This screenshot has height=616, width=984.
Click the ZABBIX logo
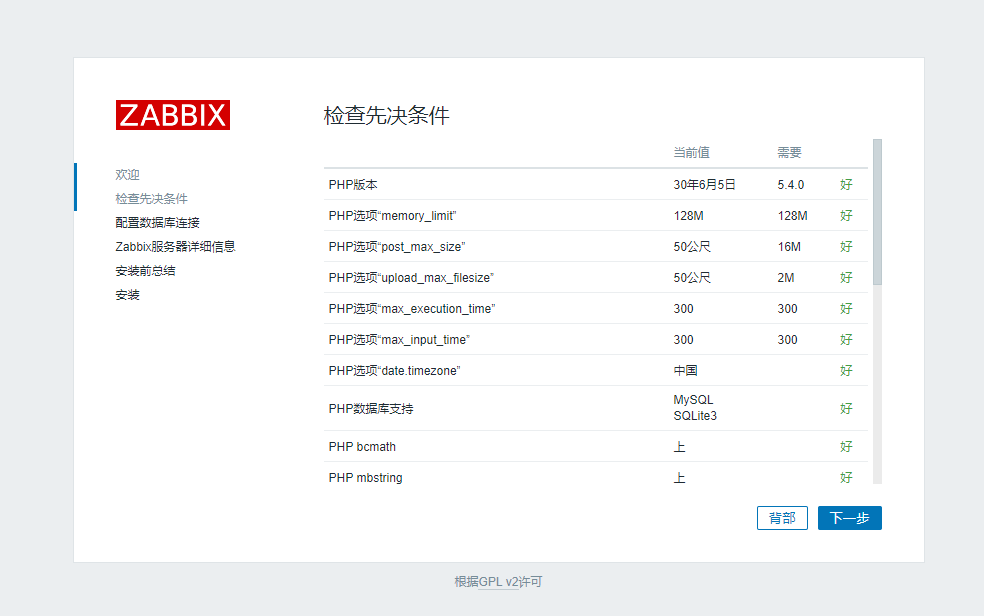tap(173, 115)
